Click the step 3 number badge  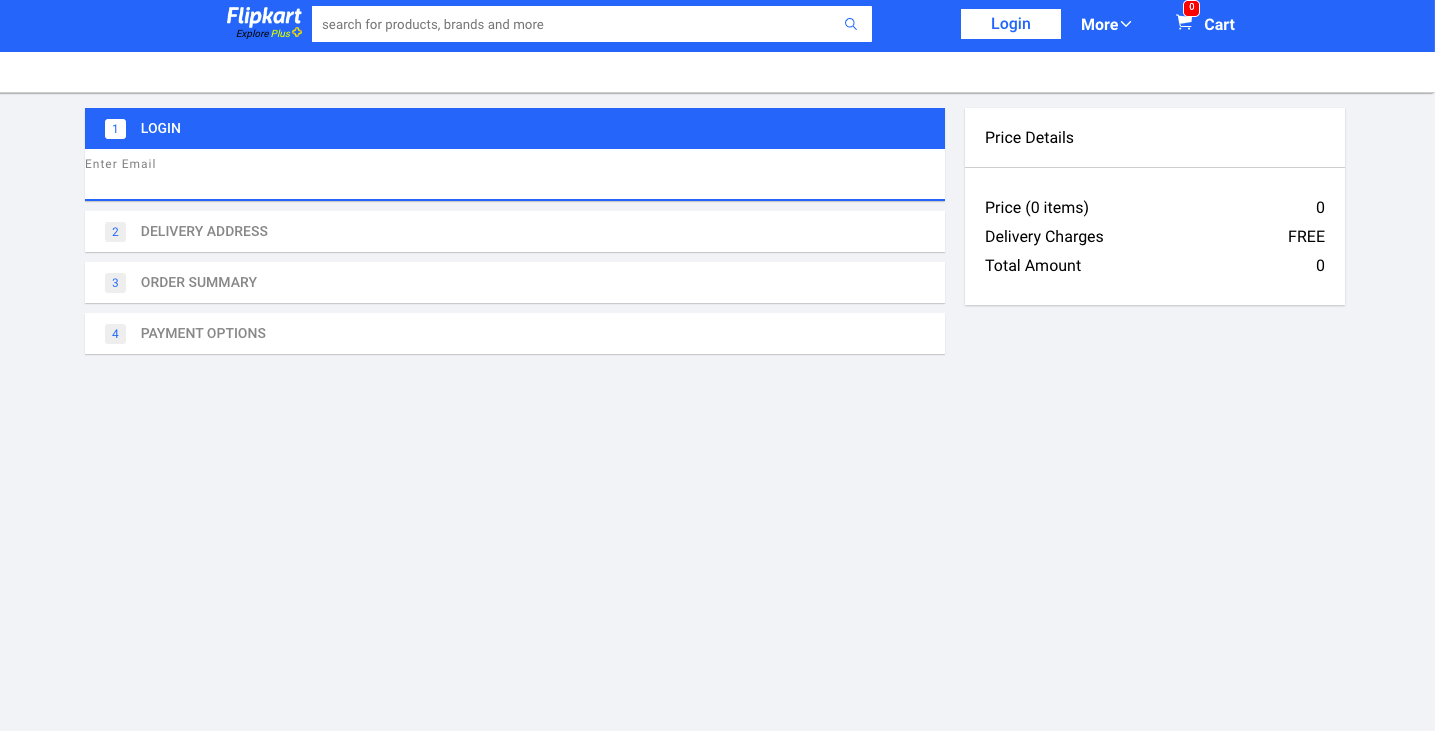[x=115, y=283]
